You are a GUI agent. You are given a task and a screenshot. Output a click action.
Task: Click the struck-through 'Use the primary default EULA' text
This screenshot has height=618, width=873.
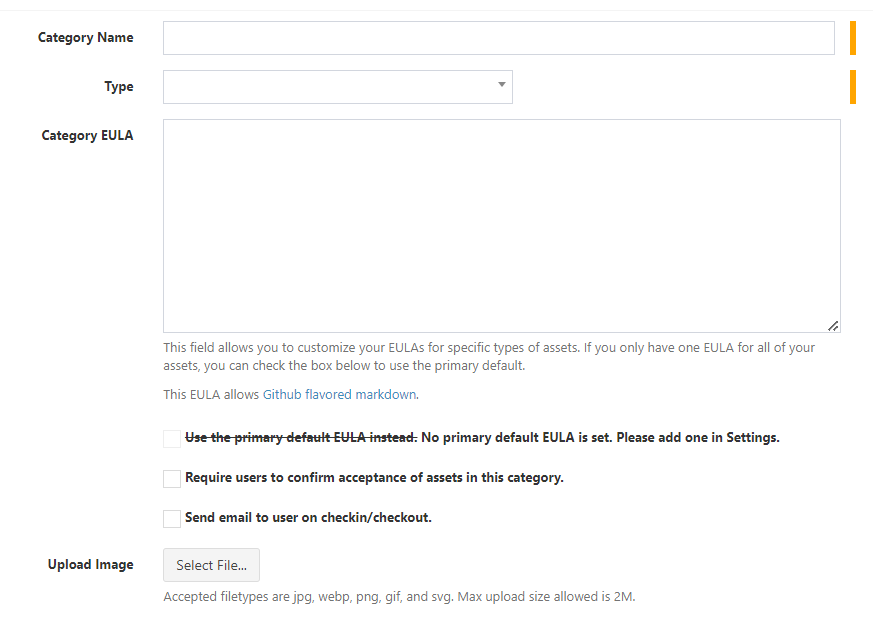click(300, 438)
